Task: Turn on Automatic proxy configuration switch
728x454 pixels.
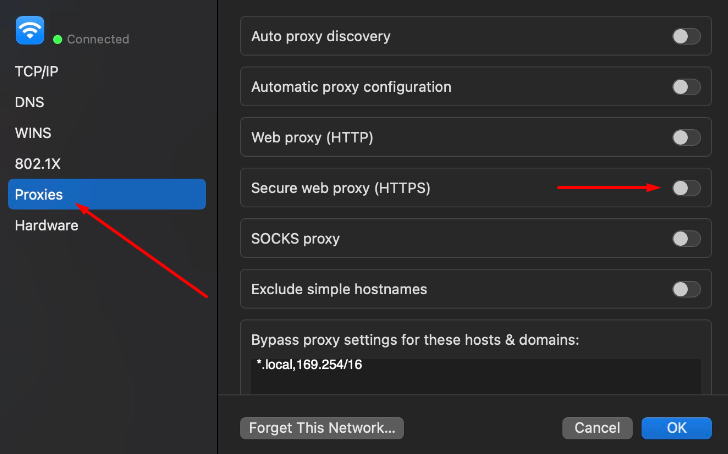Action: click(685, 87)
